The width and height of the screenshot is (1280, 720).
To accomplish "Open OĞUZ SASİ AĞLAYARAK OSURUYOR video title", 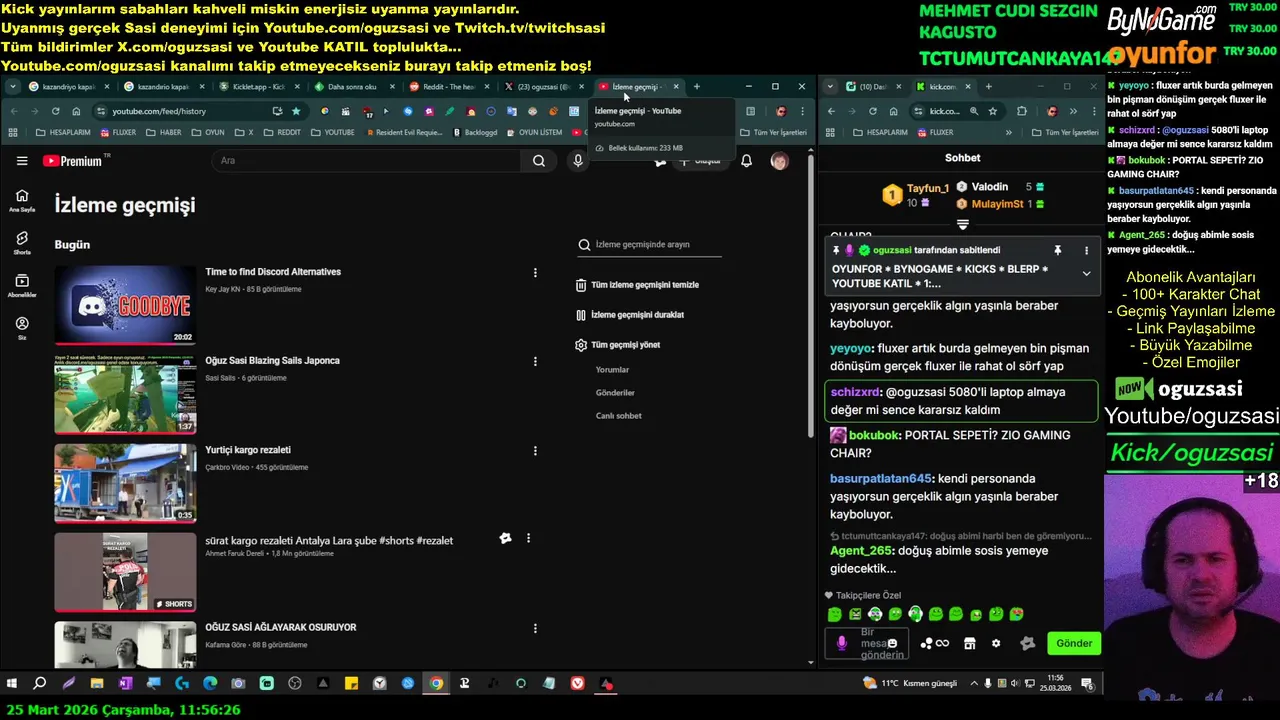I will 281,628.
